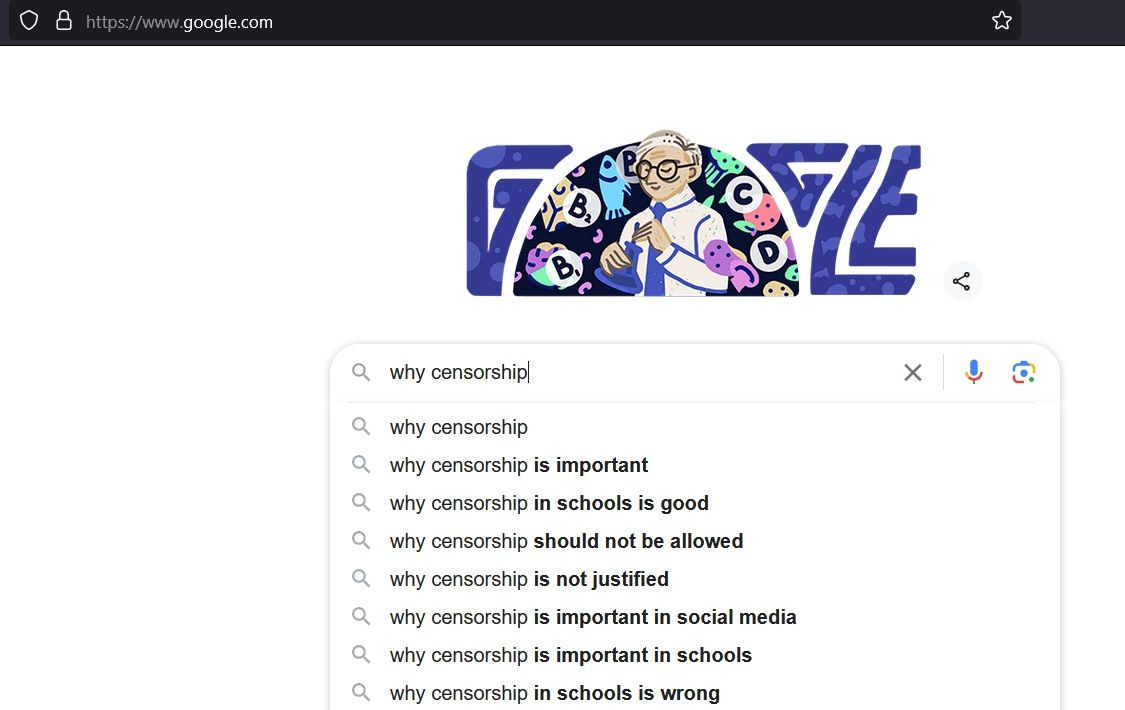Select the first suggestion 'why censorship'
1125x710 pixels.
tap(458, 427)
